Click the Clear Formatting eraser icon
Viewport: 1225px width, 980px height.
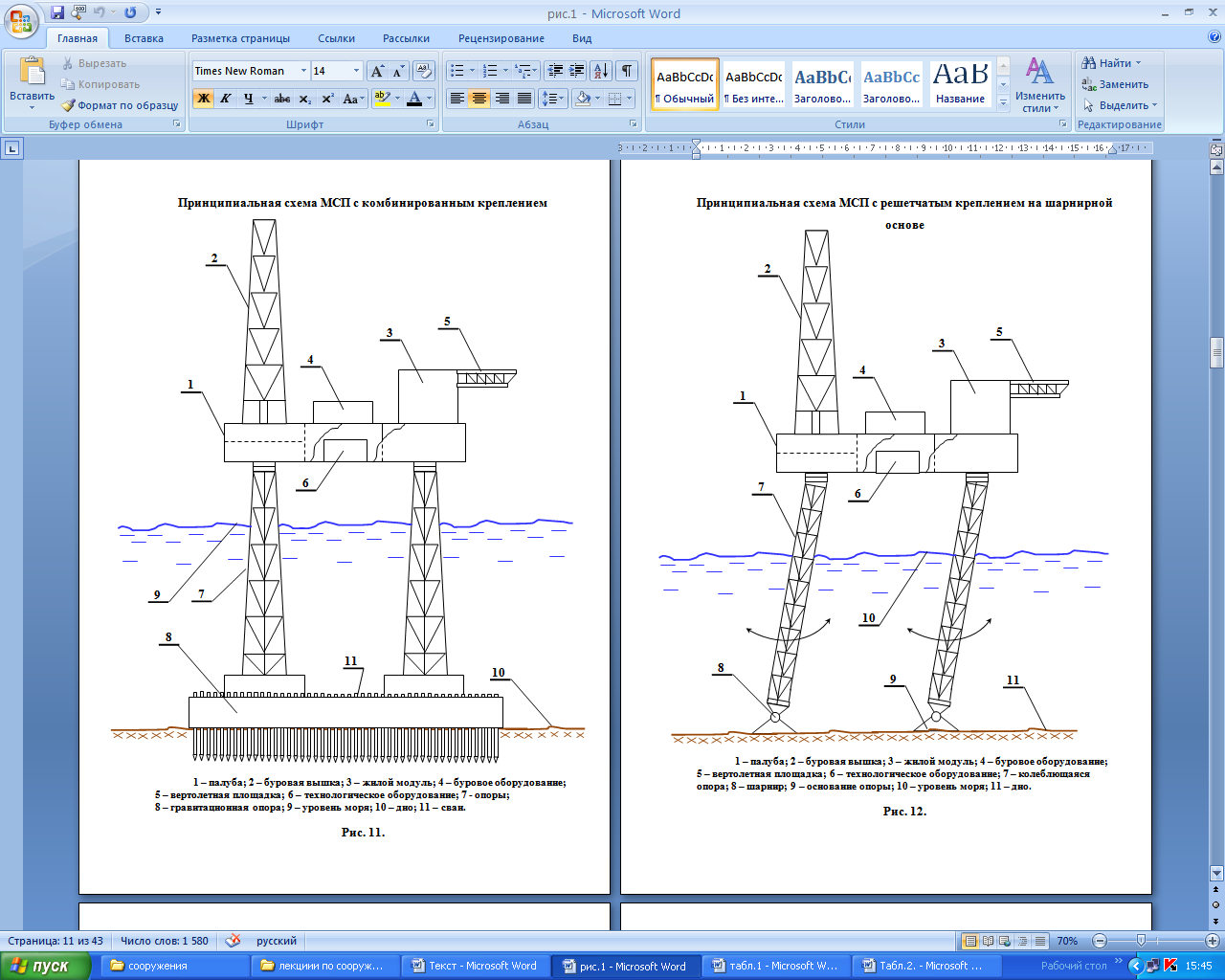coord(425,71)
